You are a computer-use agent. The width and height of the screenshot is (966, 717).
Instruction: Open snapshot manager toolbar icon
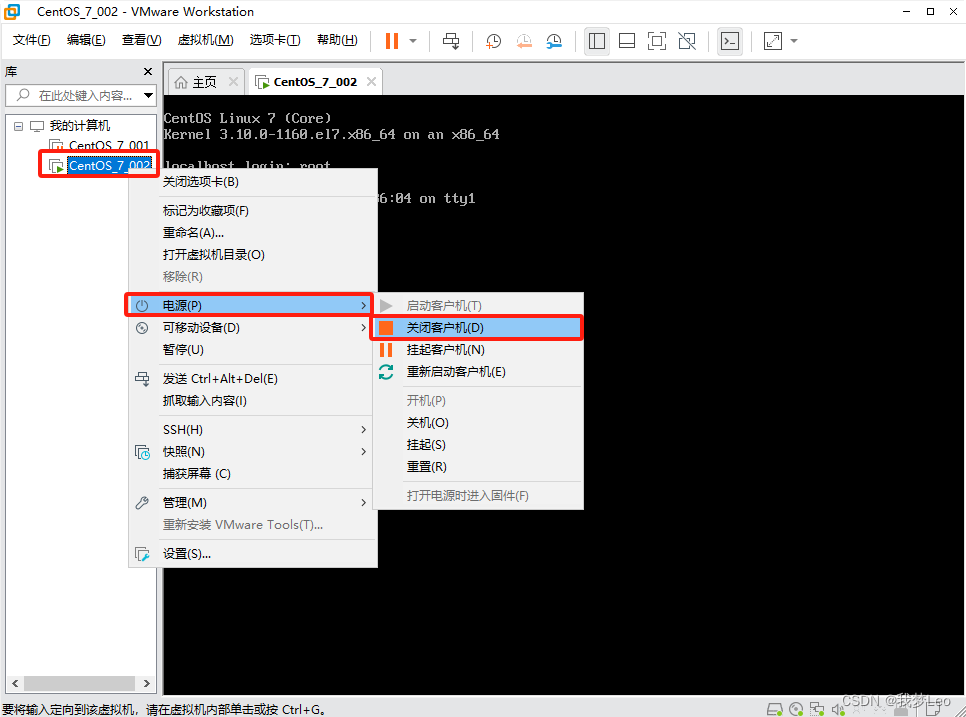point(554,41)
